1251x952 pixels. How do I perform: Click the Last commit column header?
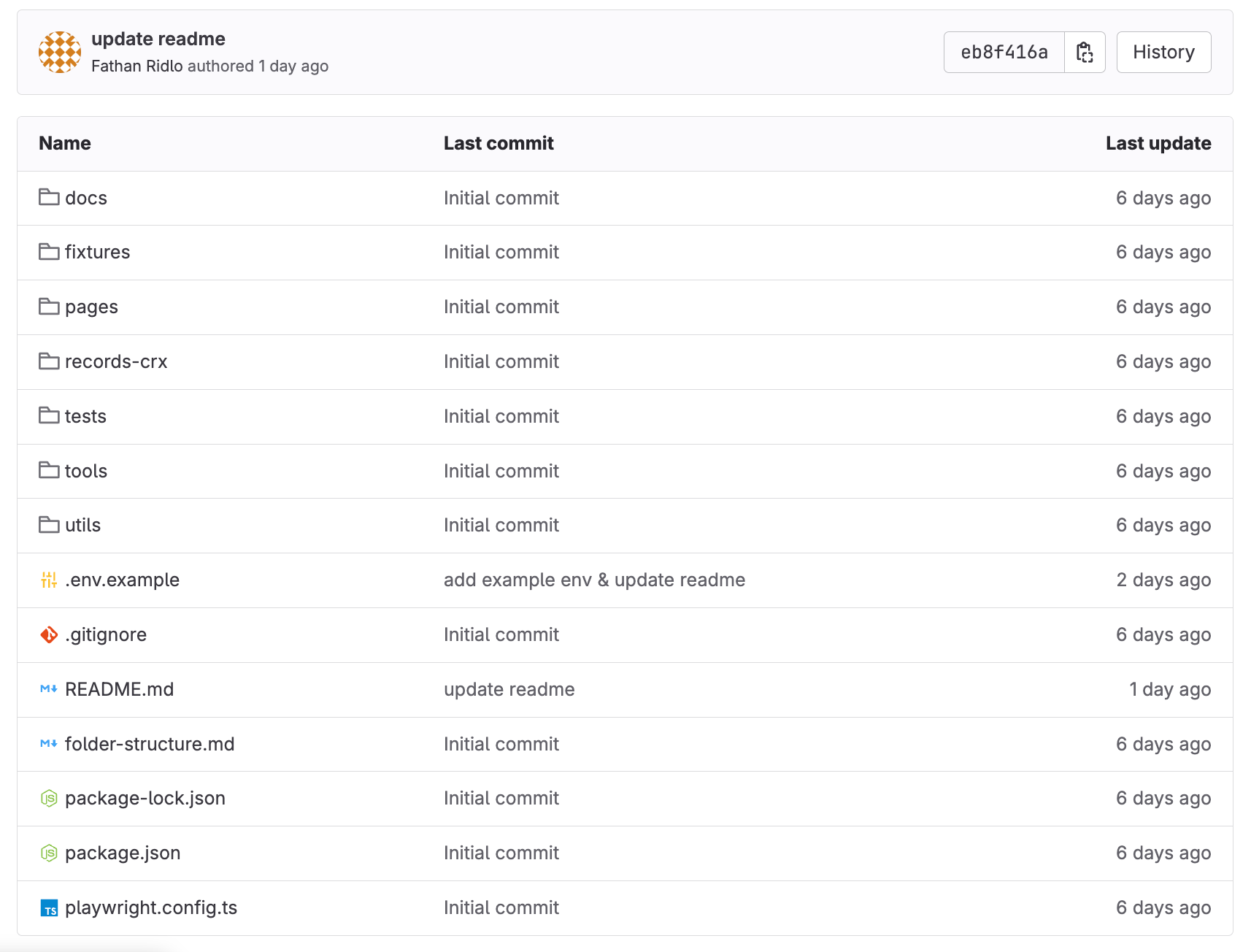[x=499, y=143]
